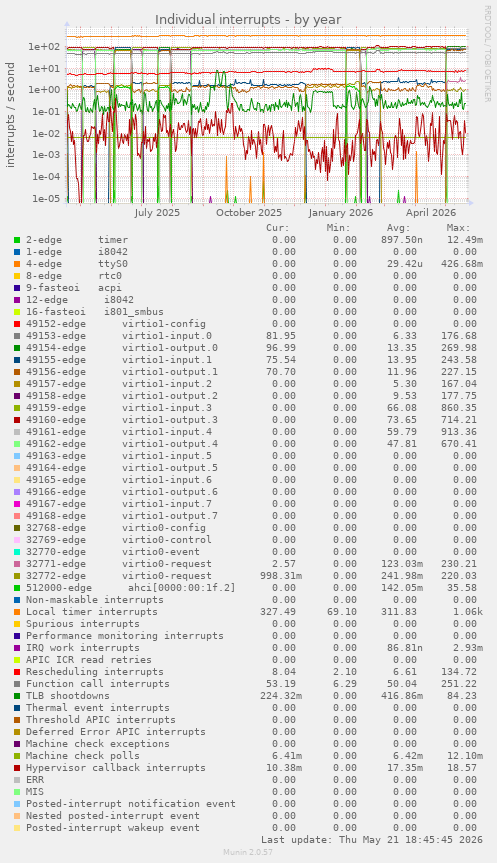The height and width of the screenshot is (863, 497).
Task: Click the red 49152-edge virtio1-config swatch
Action: (x=17, y=324)
